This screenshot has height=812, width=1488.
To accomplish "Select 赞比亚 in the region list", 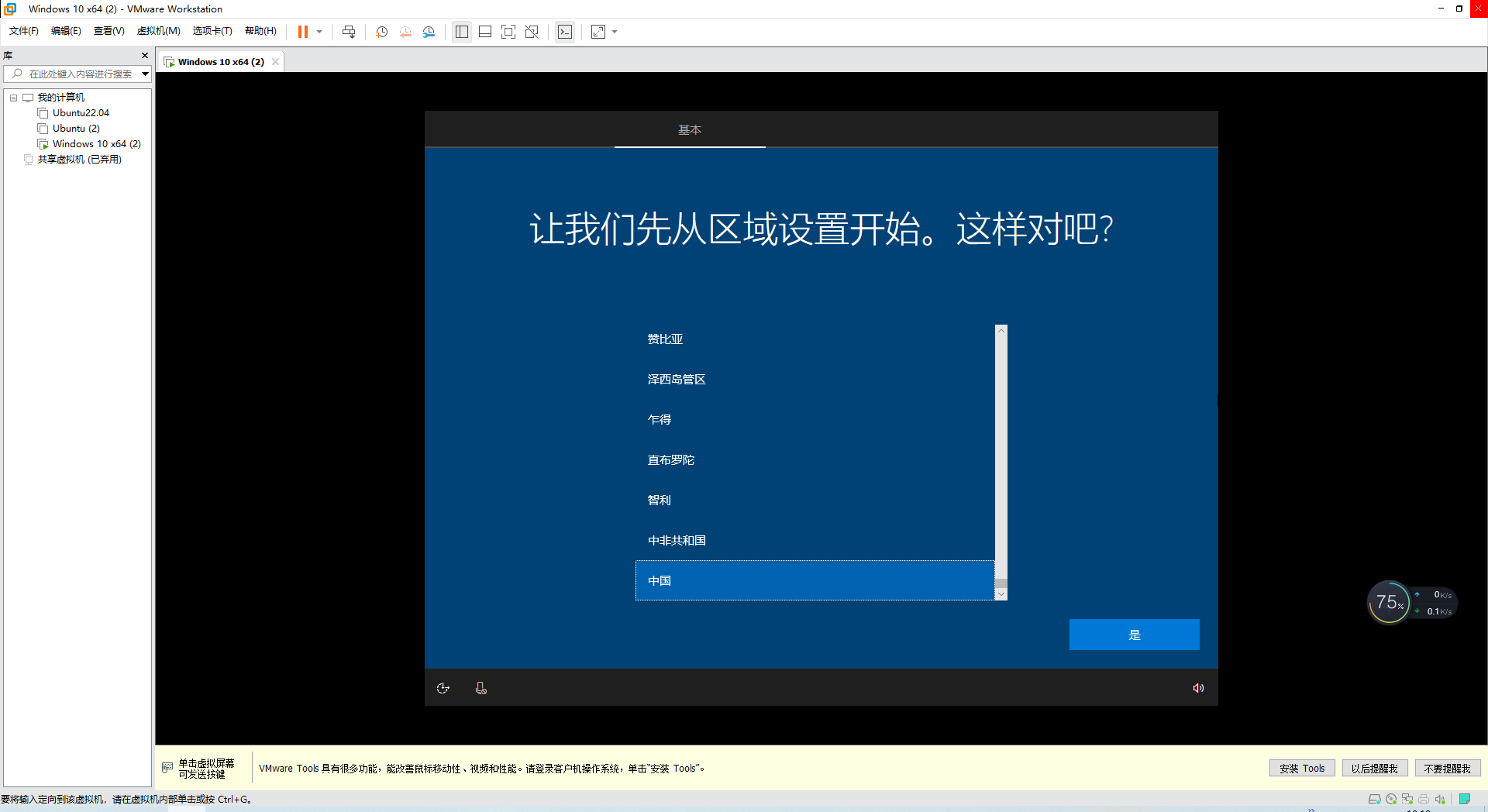I will tap(815, 339).
